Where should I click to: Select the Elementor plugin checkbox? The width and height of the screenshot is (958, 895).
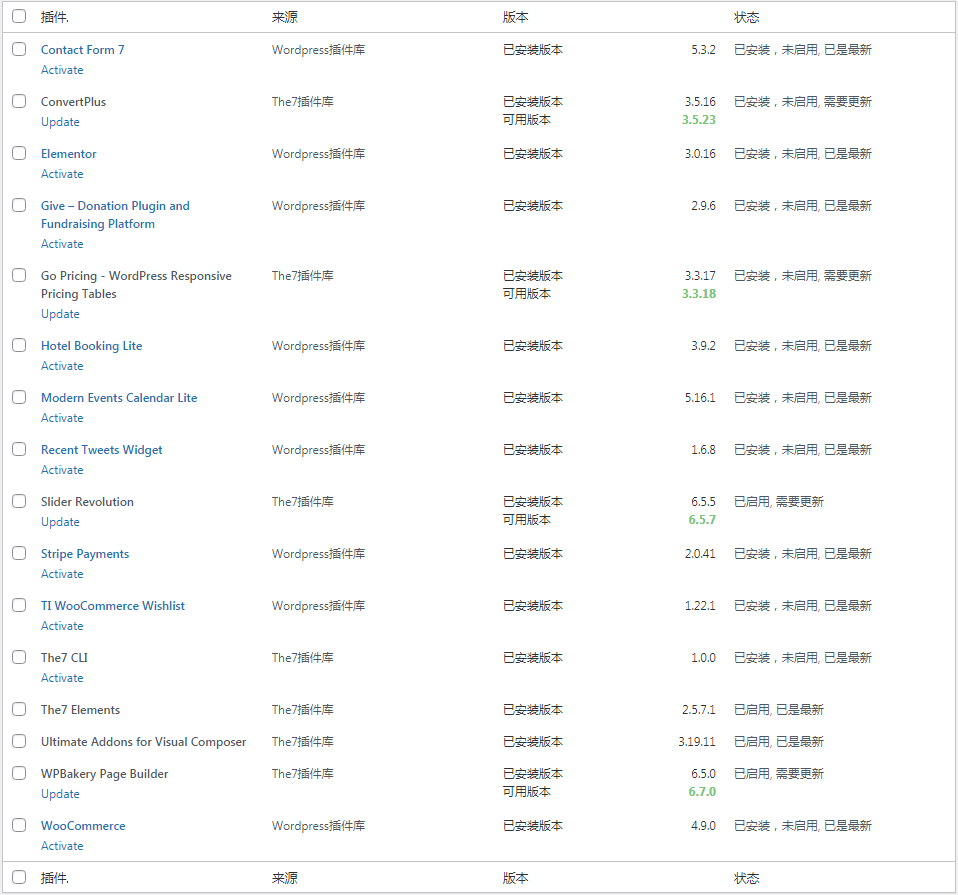19,153
